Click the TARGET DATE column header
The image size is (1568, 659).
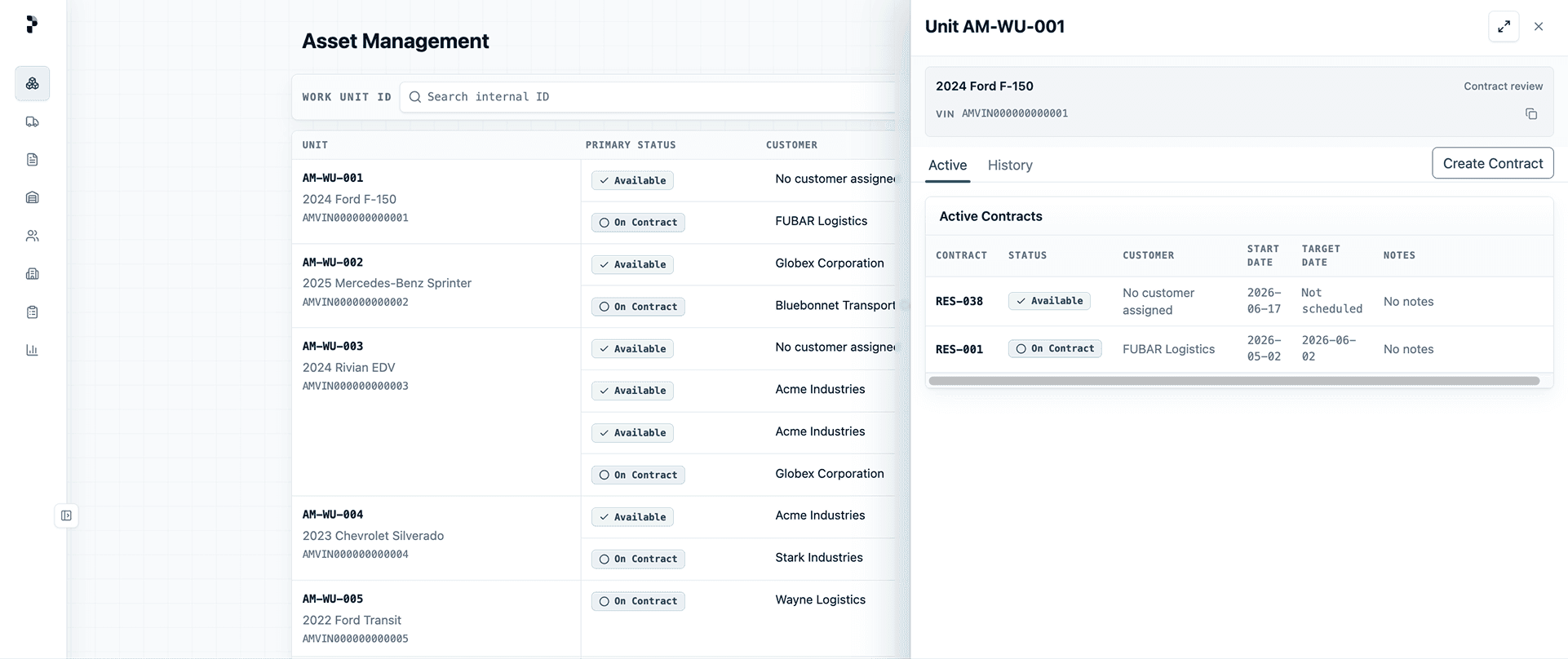point(1321,255)
